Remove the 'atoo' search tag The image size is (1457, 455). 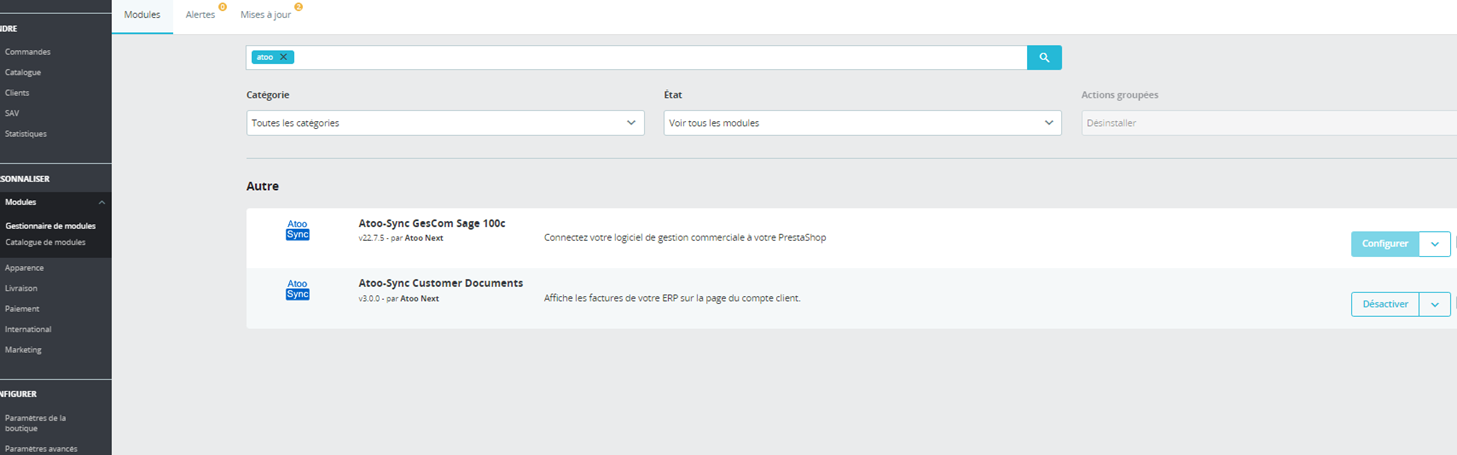click(283, 57)
